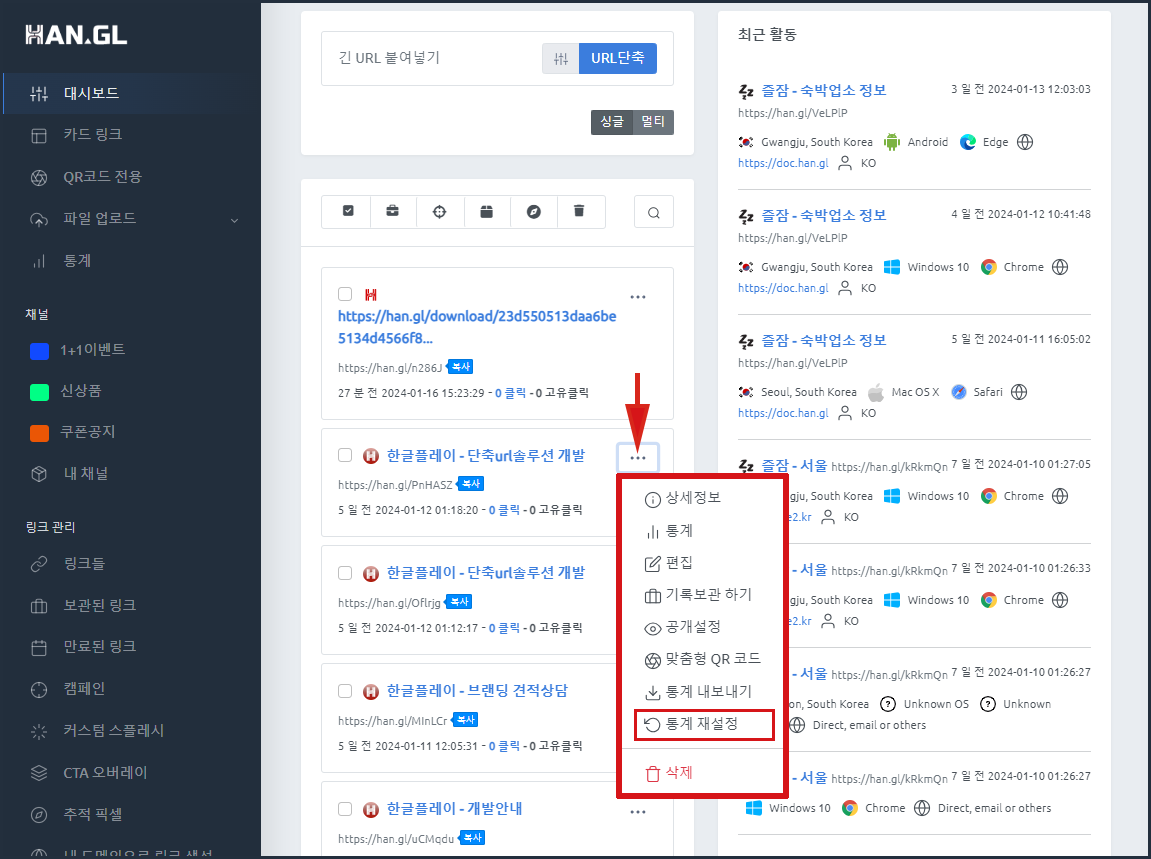Copy the han.gl/n286J short link
Screen dimensions: 1151x859
461,366
